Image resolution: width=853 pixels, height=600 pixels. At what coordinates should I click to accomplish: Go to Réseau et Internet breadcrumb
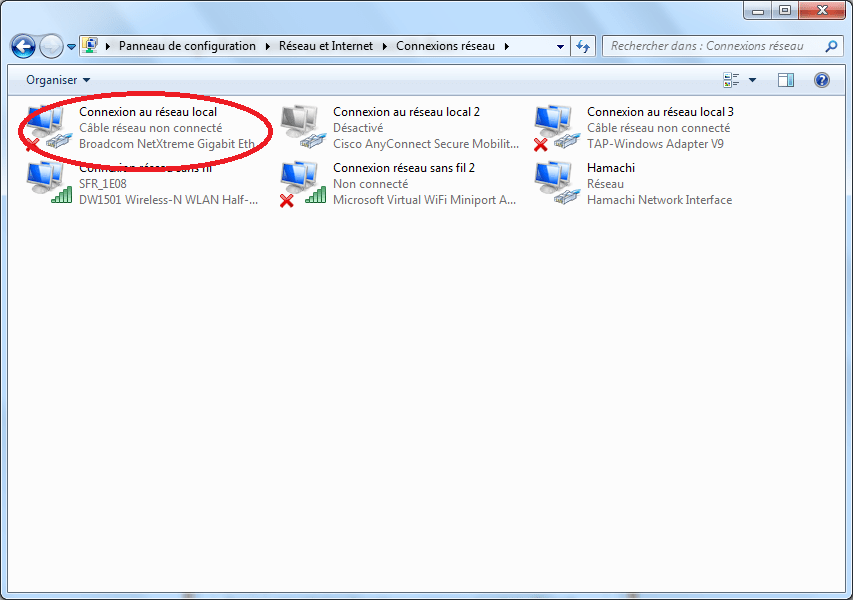click(326, 46)
